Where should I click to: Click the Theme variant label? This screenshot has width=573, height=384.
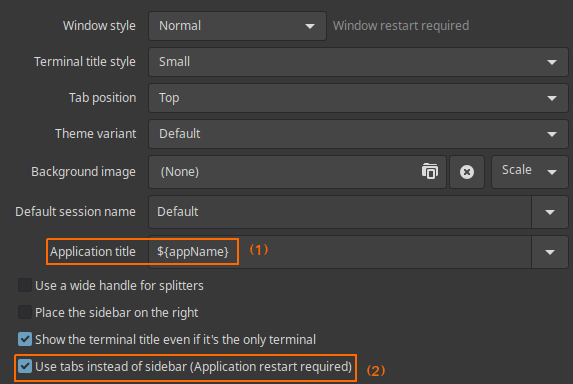[x=96, y=134]
